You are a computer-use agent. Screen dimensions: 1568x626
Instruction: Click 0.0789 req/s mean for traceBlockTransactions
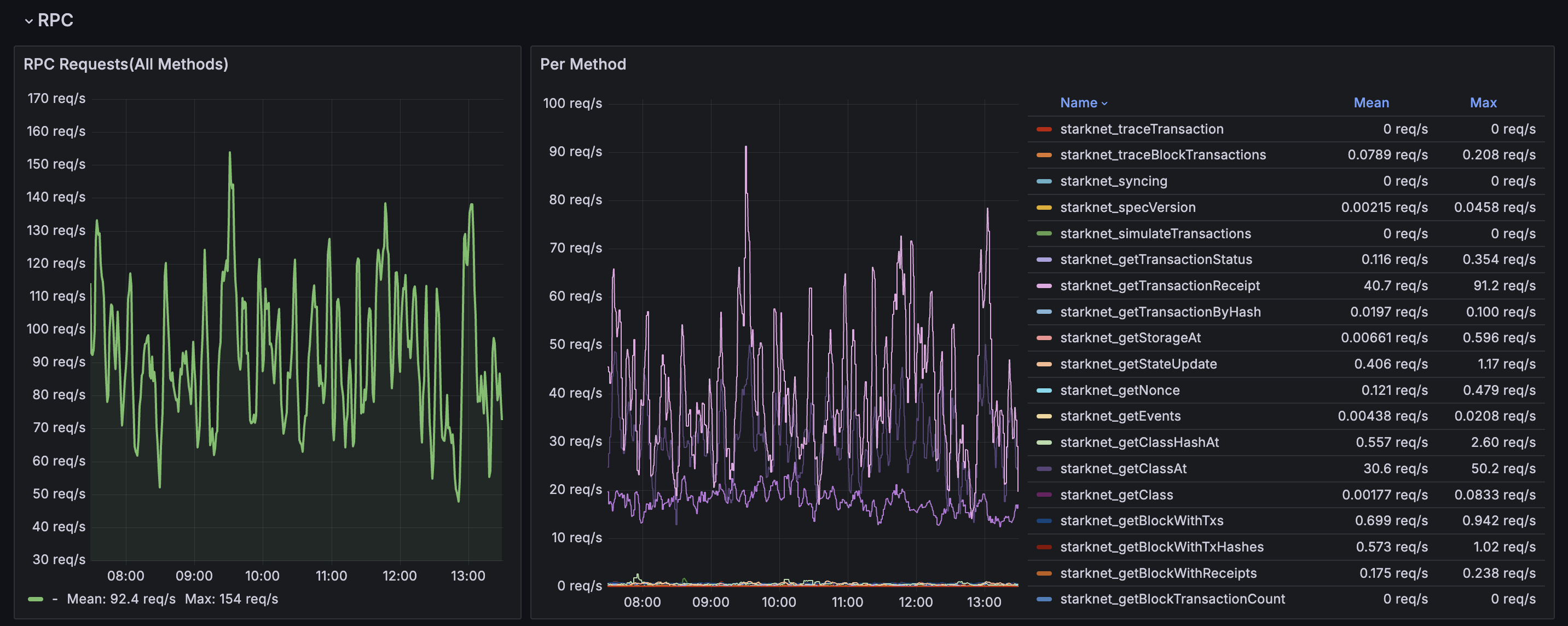point(1387,156)
